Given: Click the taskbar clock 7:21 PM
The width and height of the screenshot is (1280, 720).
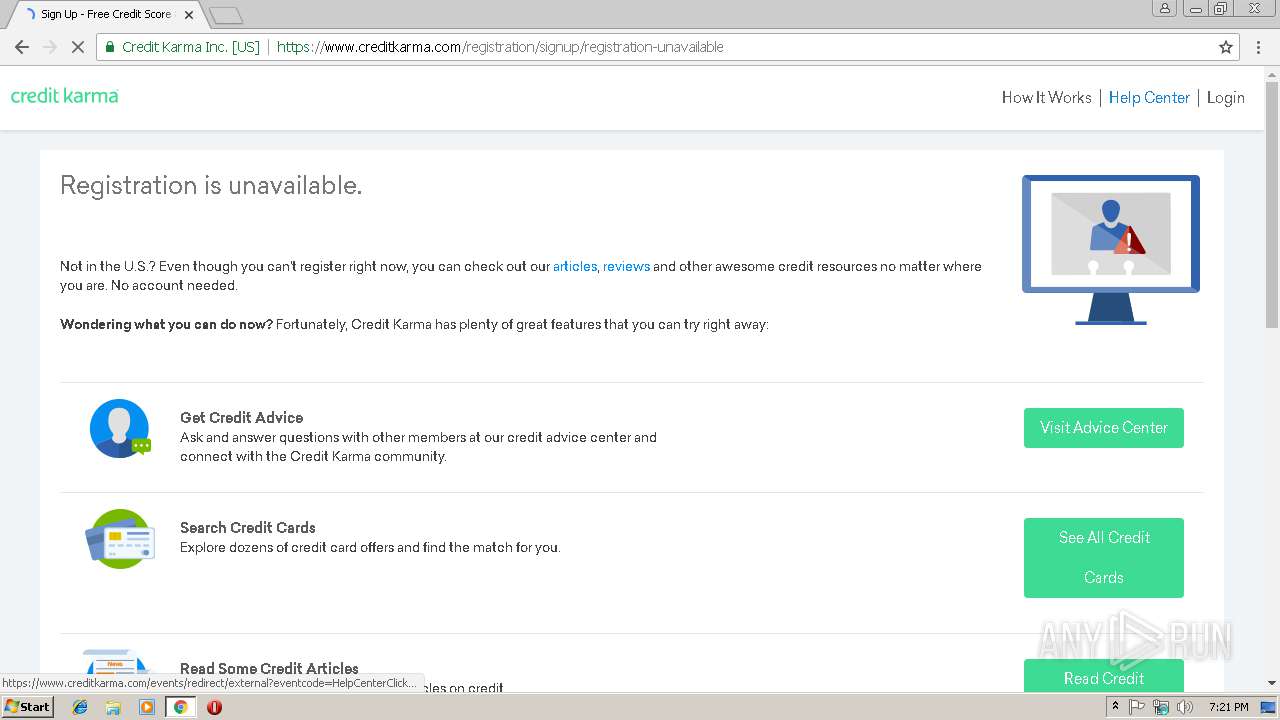Looking at the screenshot, I should [1229, 707].
